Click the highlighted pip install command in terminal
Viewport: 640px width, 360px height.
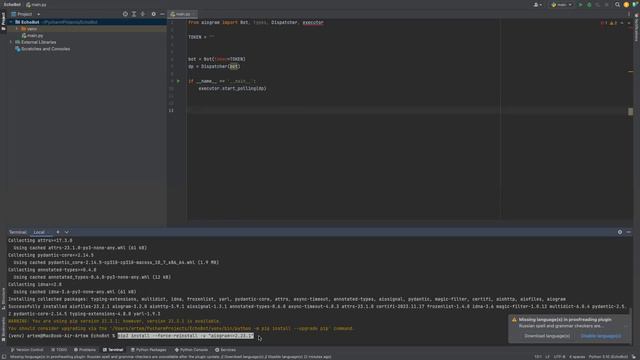tap(186, 336)
